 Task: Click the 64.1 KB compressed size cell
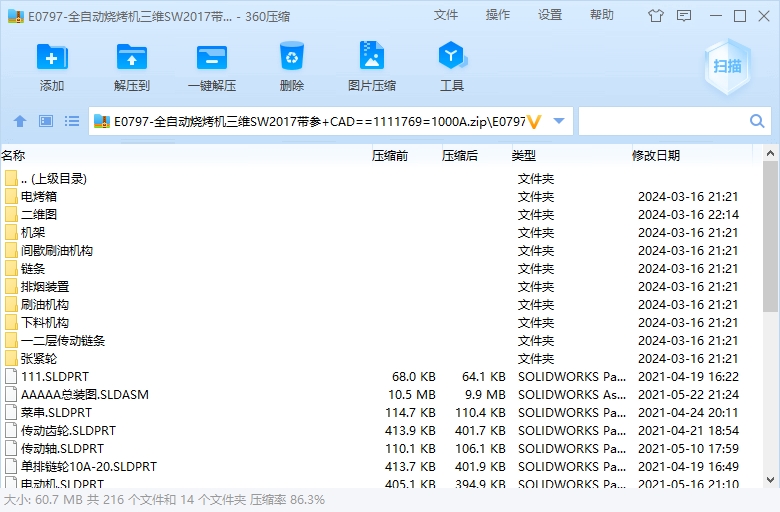point(484,377)
